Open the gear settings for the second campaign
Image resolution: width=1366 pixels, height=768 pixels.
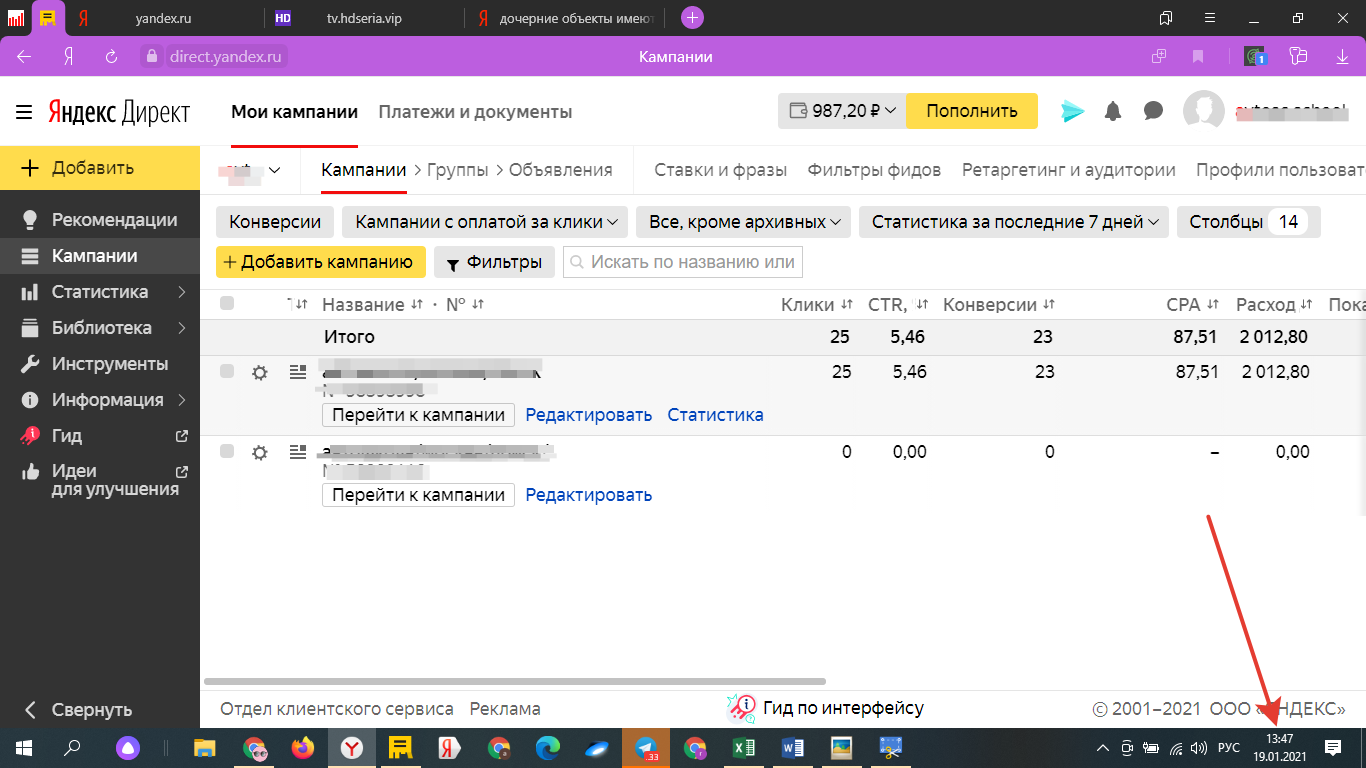click(260, 452)
